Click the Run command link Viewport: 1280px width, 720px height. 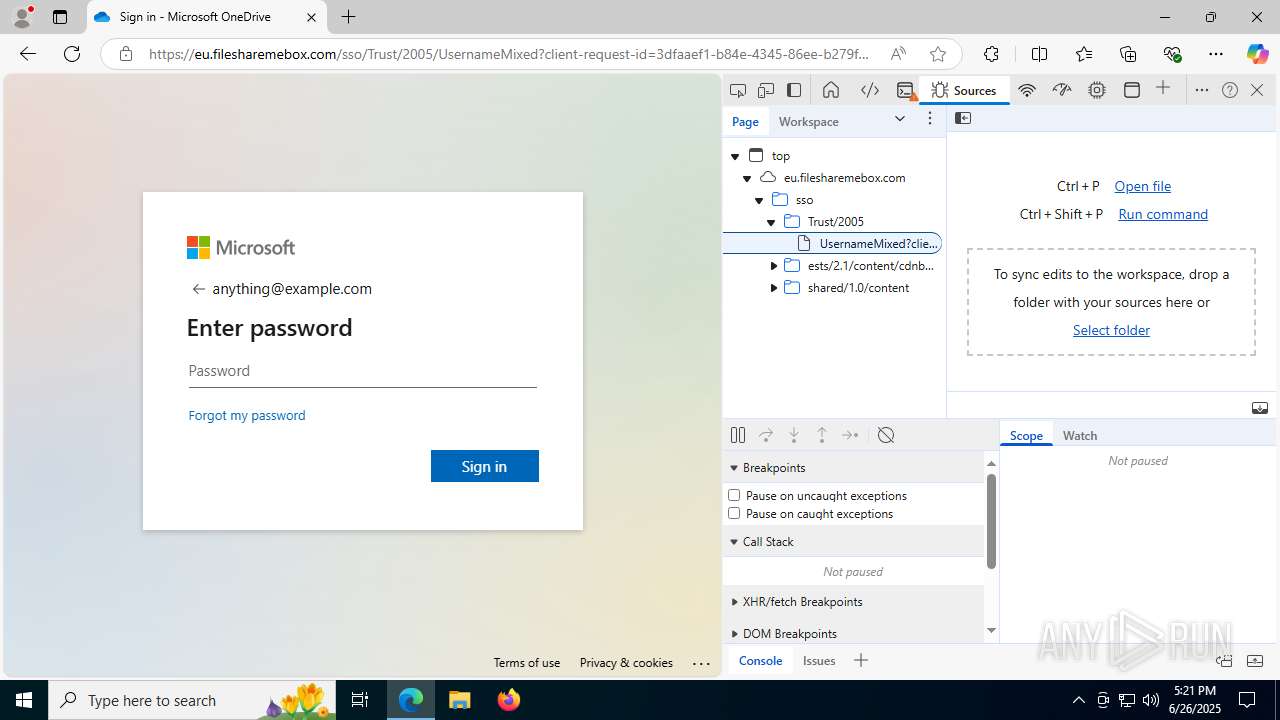tap(1163, 214)
